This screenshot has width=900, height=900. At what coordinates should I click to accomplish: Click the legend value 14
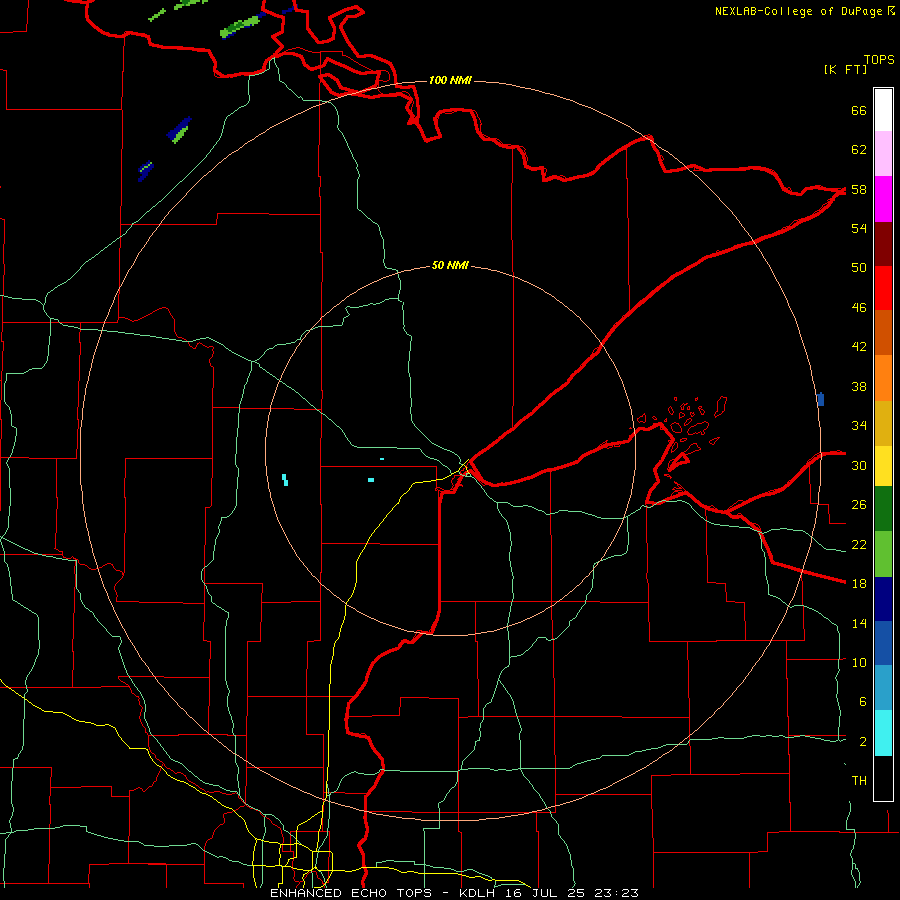pyautogui.click(x=859, y=623)
